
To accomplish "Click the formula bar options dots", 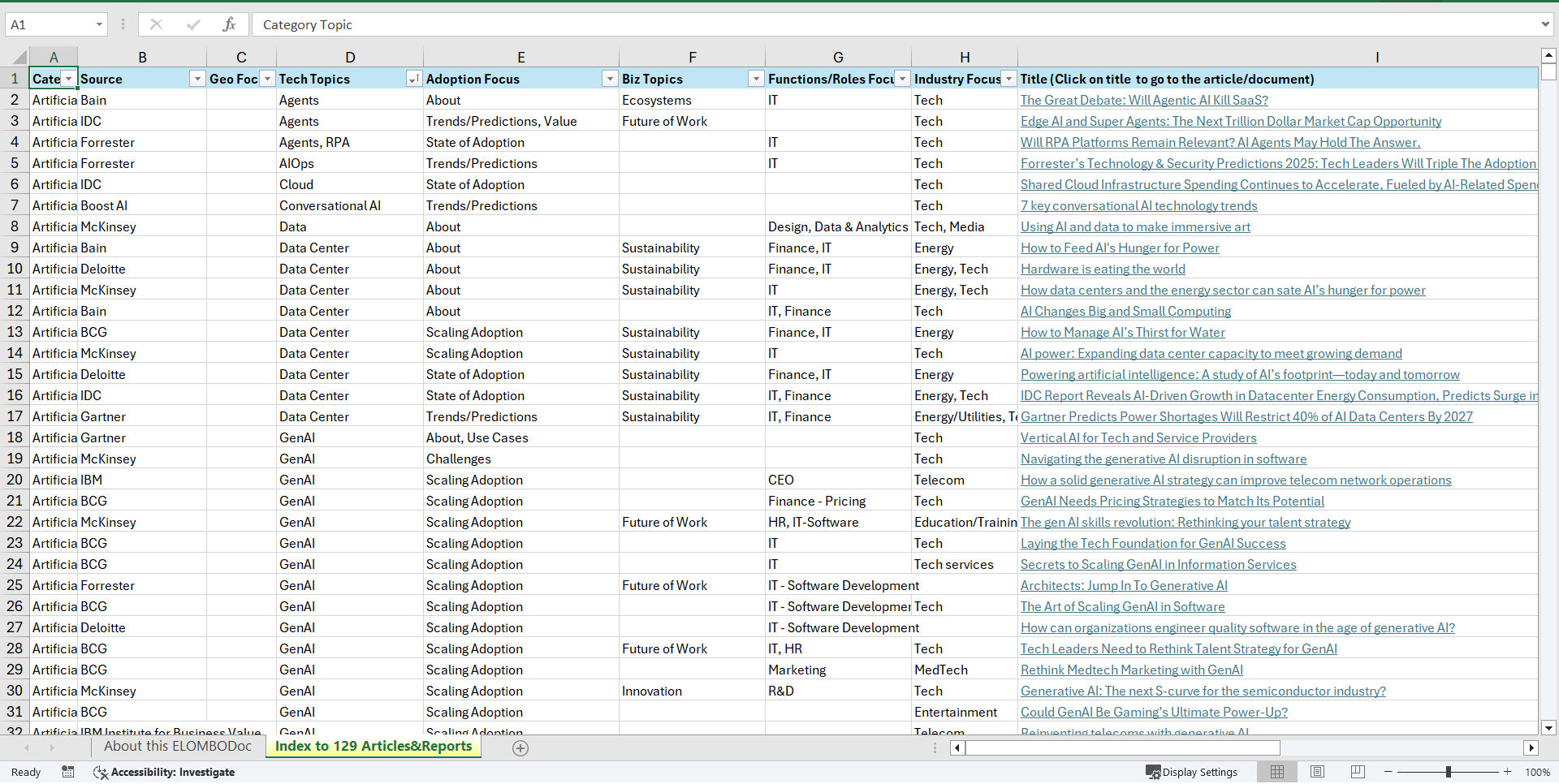I will [123, 24].
